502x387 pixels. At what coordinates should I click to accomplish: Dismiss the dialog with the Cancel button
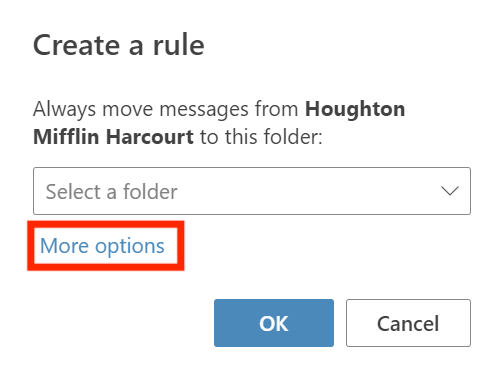408,323
